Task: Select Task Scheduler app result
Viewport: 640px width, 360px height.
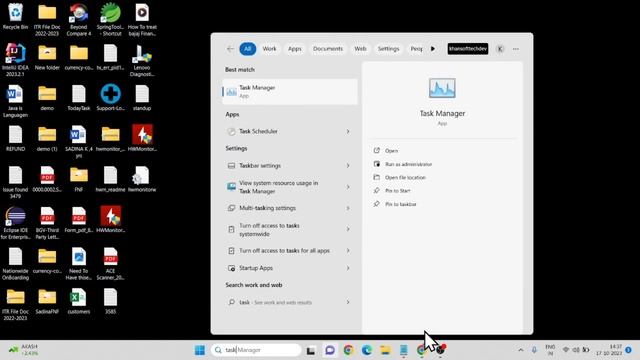Action: (290, 131)
